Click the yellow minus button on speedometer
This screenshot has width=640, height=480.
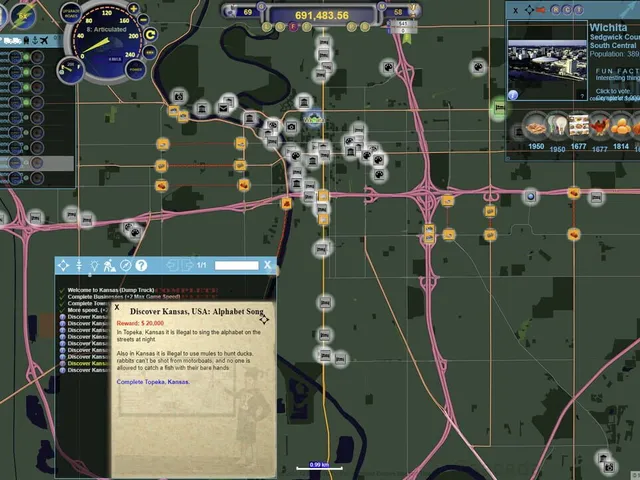143,19
